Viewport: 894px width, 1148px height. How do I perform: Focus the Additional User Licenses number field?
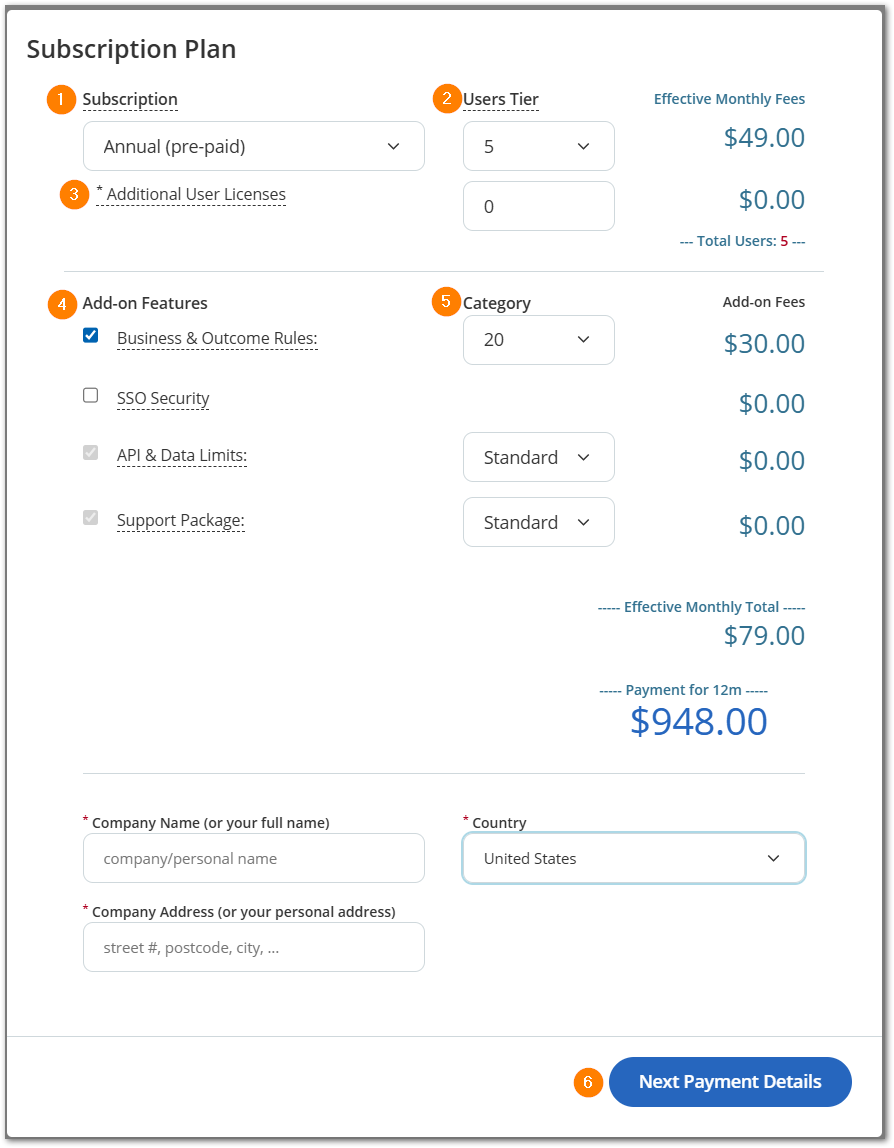pos(538,206)
